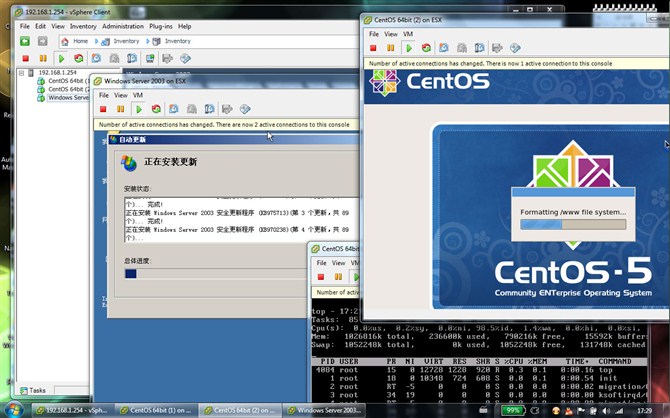This screenshot has height=418, width=670.
Task: Open the first Inventory breadcrumb dropdown arrow
Action: point(148,41)
